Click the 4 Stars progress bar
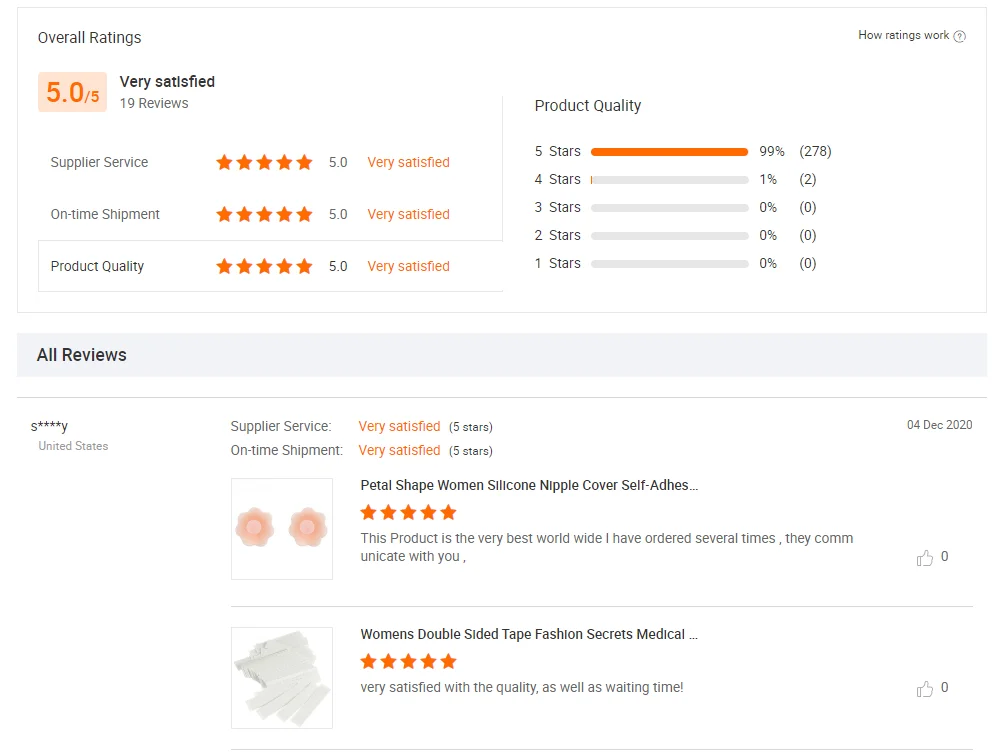The width and height of the screenshot is (1007, 755). [669, 180]
